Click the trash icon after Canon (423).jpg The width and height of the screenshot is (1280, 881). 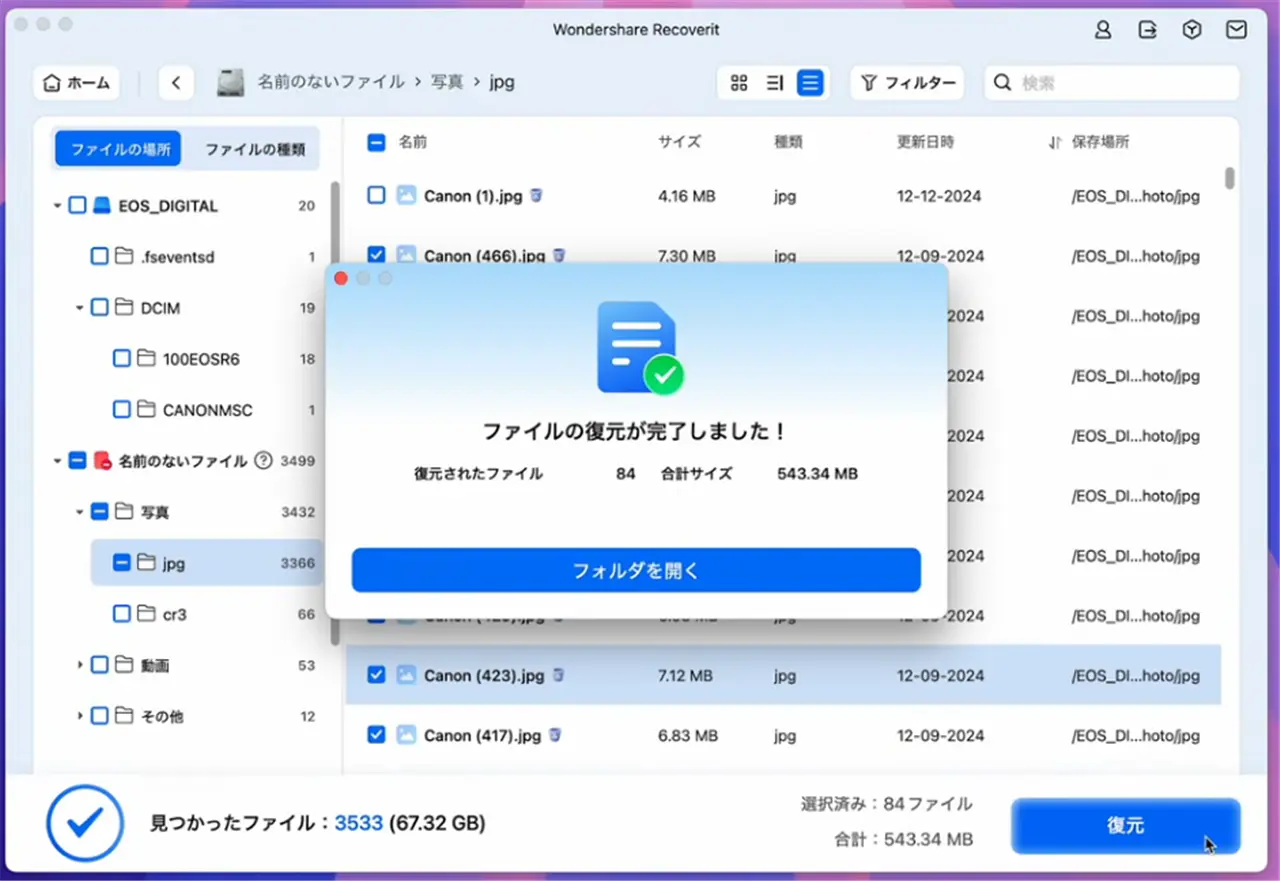[x=558, y=675]
